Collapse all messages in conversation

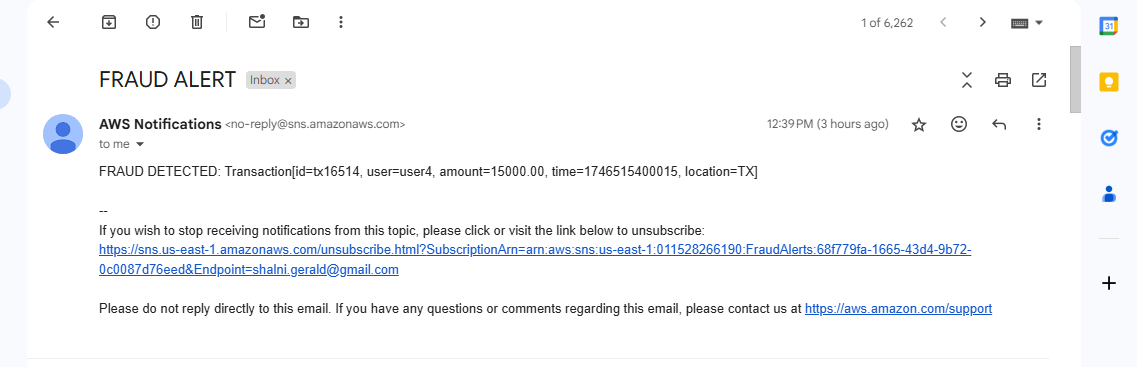pos(967,80)
